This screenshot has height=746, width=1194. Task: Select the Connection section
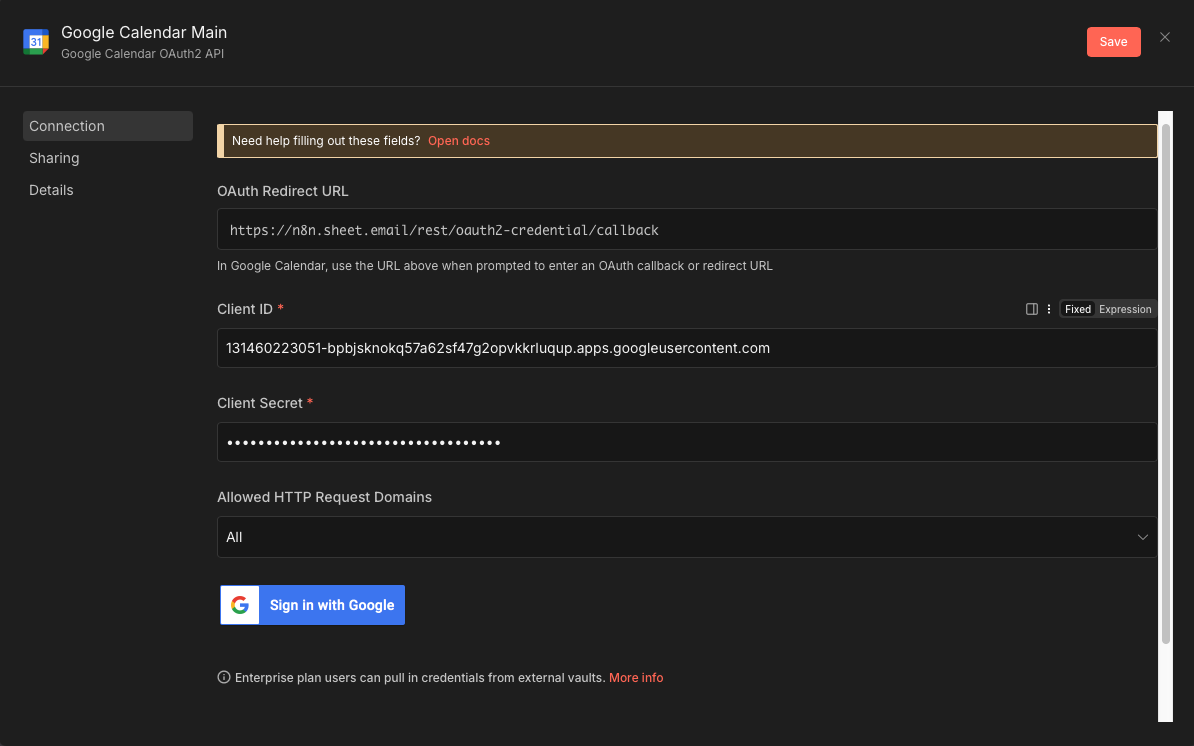(x=66, y=125)
